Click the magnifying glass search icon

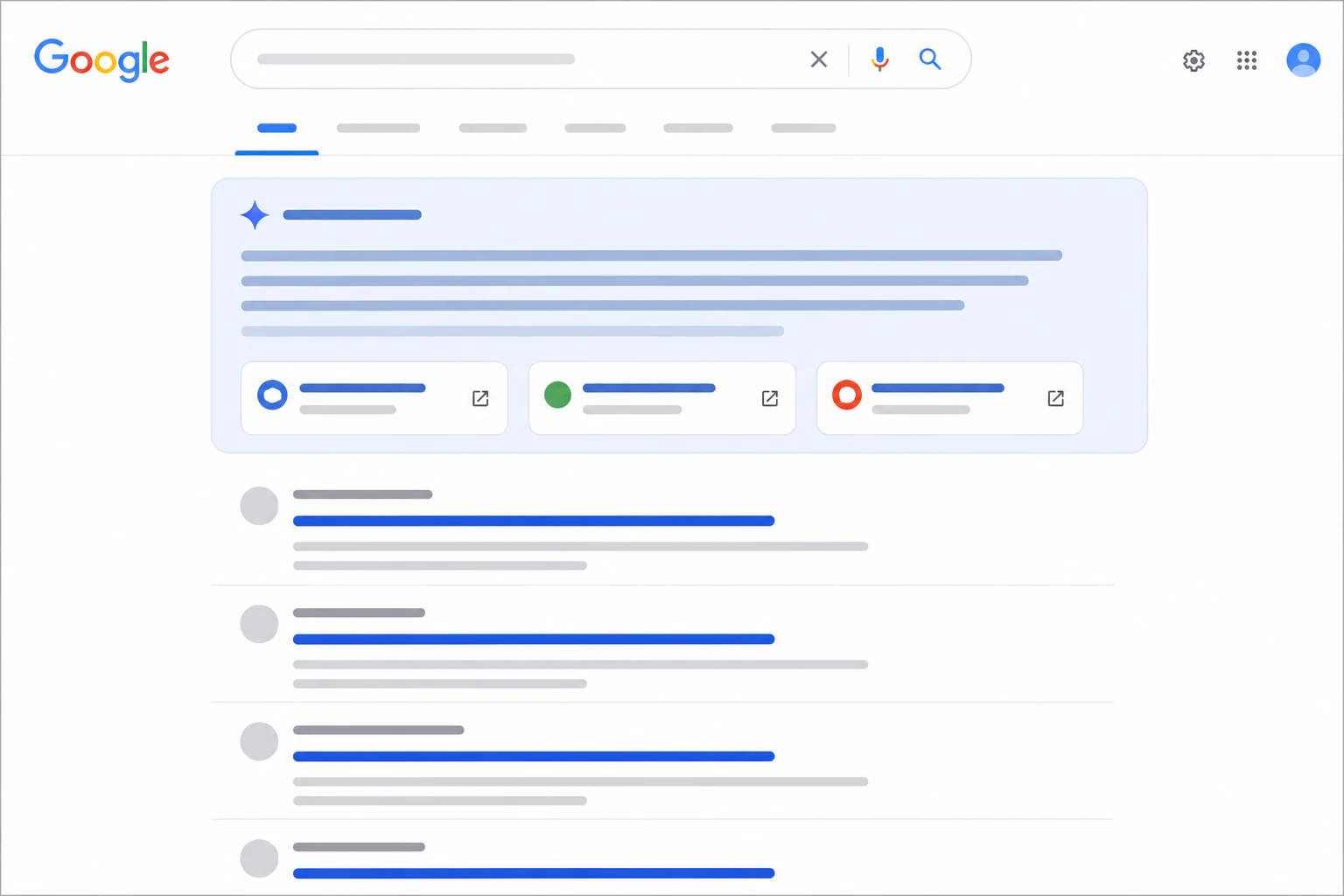[930, 59]
